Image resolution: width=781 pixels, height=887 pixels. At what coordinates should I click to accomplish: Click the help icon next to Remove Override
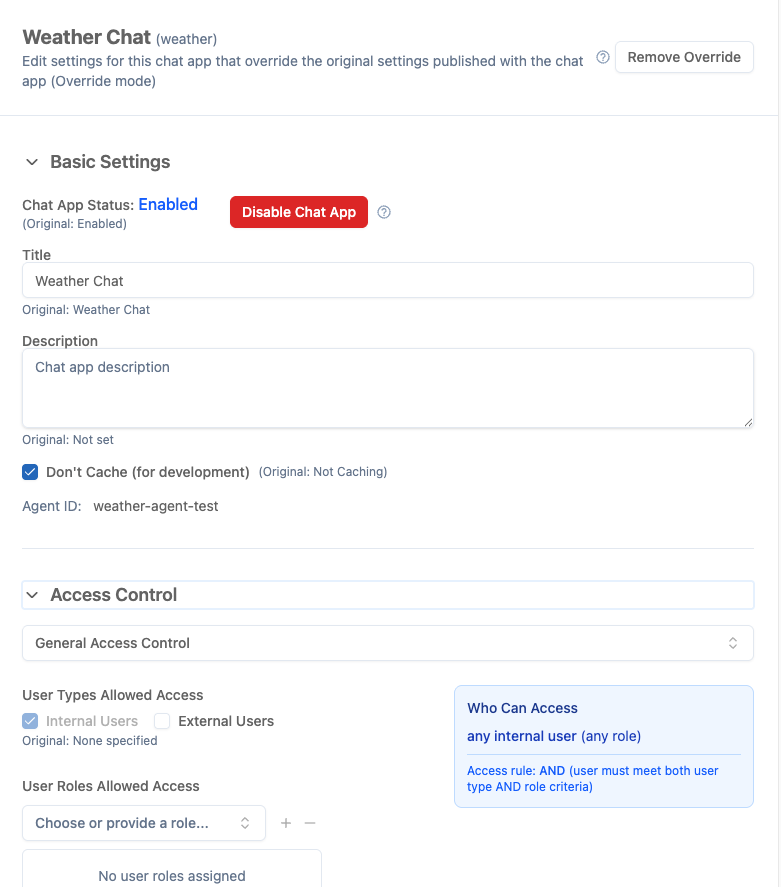point(602,57)
